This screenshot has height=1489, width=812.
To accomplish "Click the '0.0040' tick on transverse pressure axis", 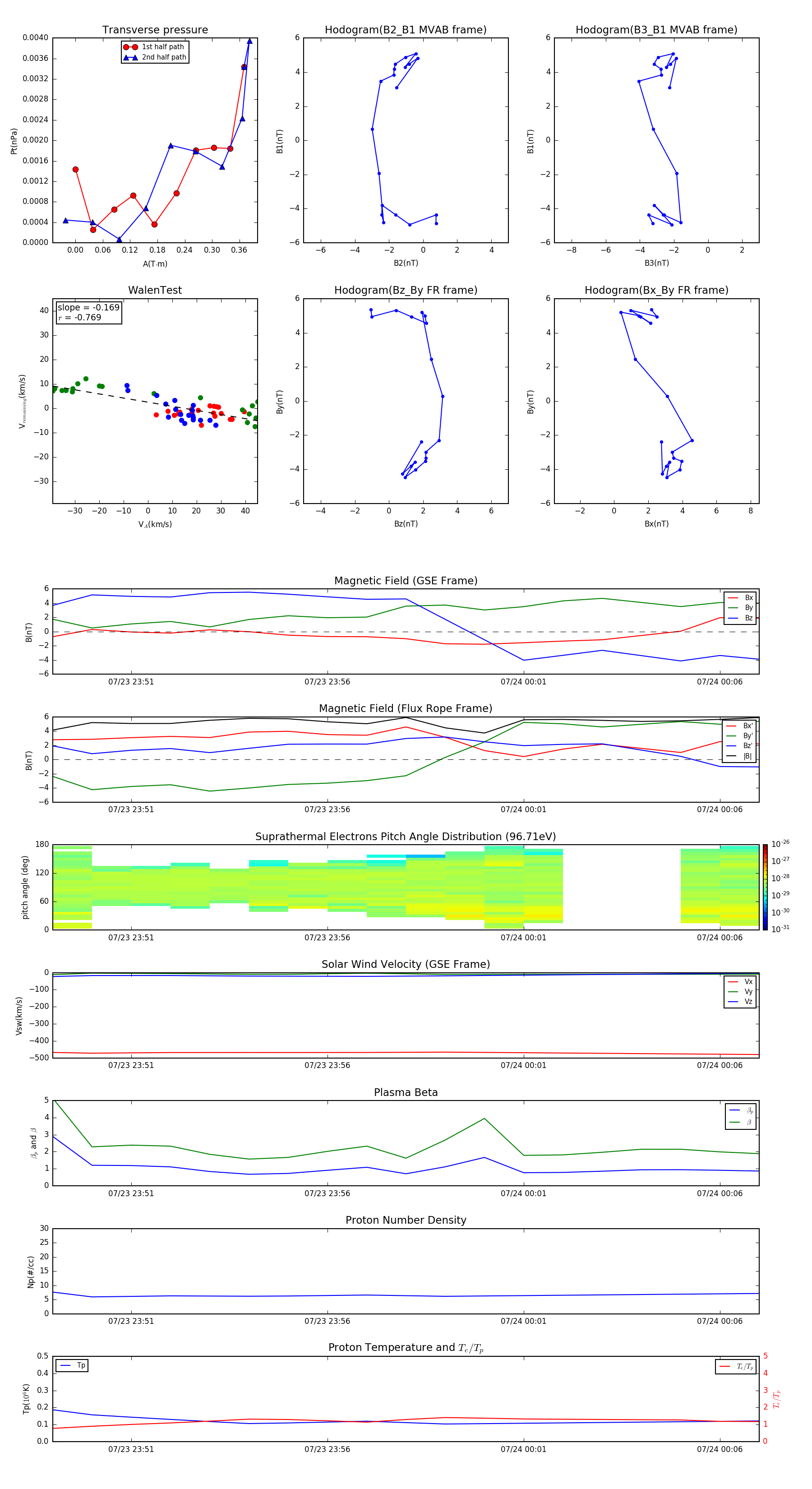I will click(35, 37).
